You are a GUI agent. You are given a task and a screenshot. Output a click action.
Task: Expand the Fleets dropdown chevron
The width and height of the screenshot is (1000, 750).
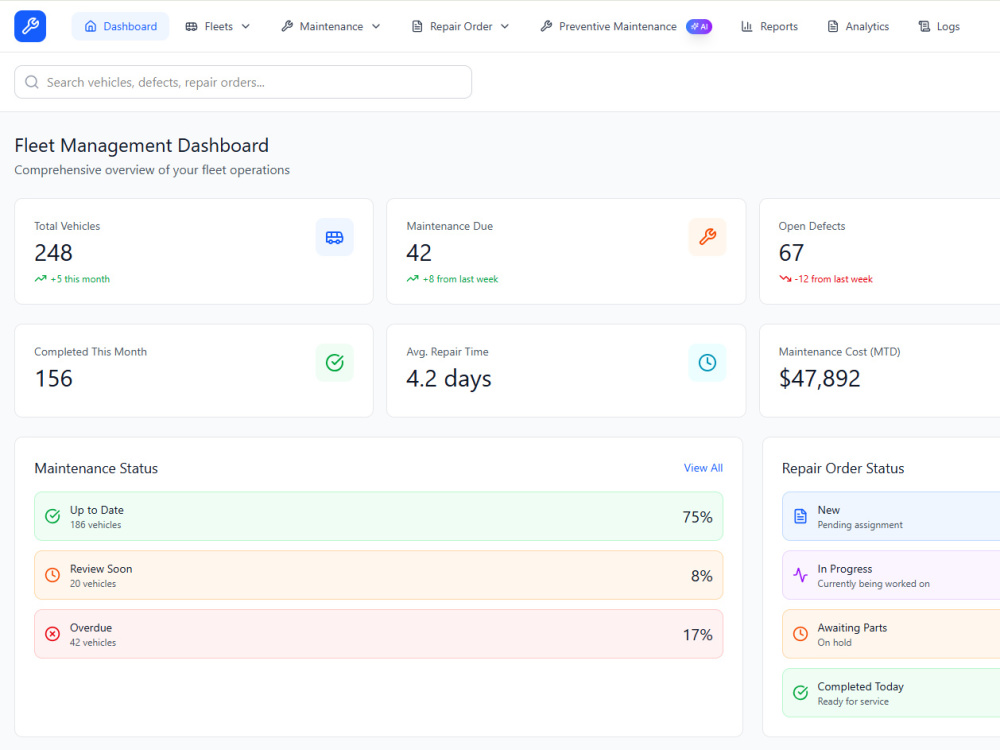[x=246, y=26]
